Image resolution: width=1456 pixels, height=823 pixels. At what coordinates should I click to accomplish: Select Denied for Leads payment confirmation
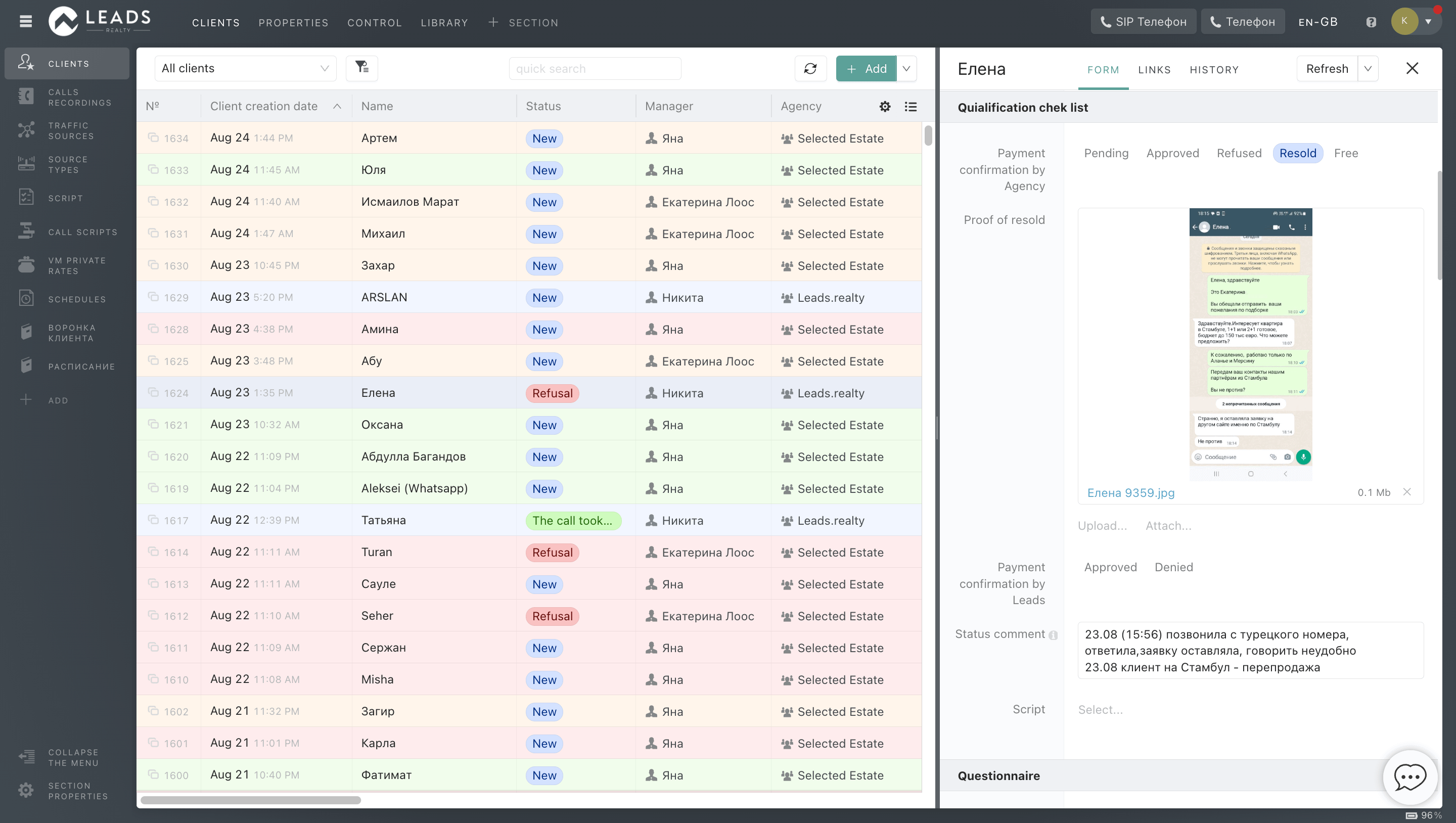click(x=1173, y=567)
